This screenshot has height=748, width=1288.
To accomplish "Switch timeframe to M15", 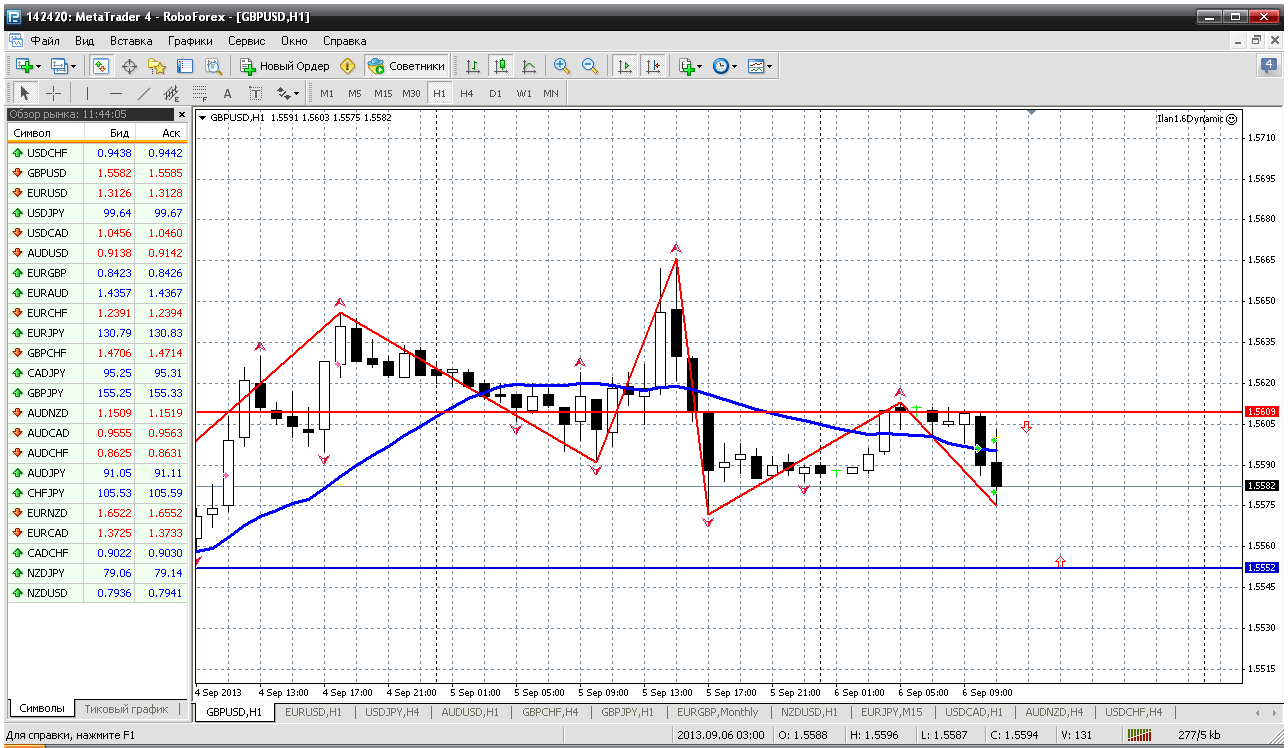I will (383, 93).
